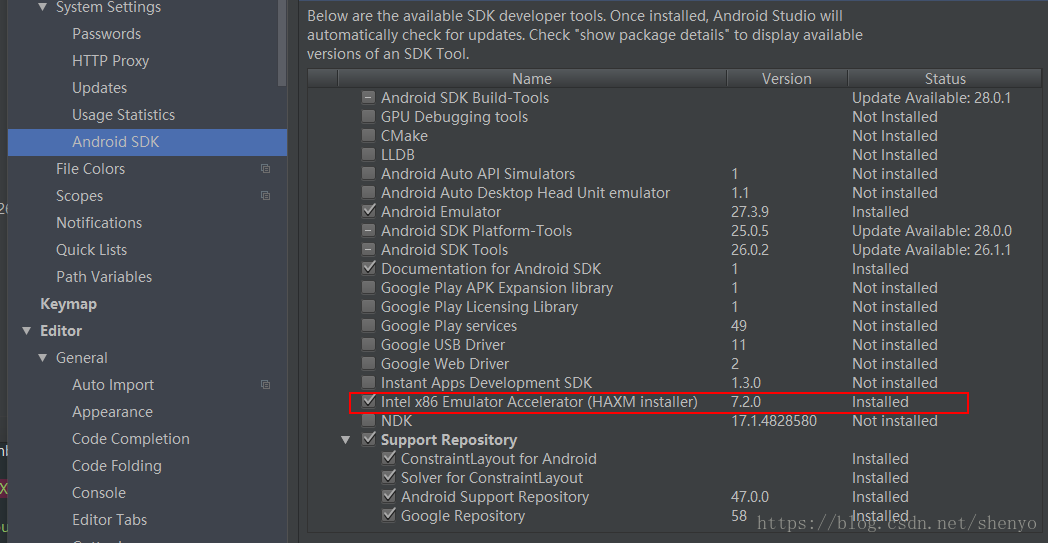Viewport: 1048px width, 543px height.
Task: Toggle Android SDK Platform-Tools checkbox
Action: coord(368,231)
